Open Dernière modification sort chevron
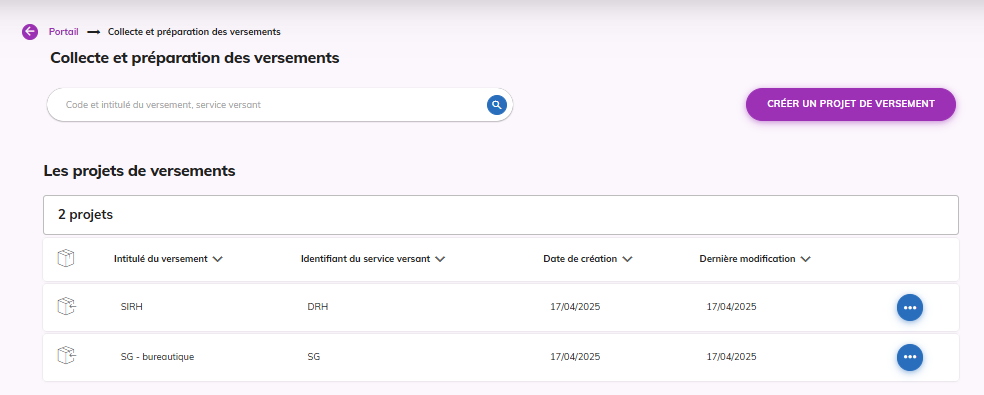The width and height of the screenshot is (984, 395). (806, 259)
